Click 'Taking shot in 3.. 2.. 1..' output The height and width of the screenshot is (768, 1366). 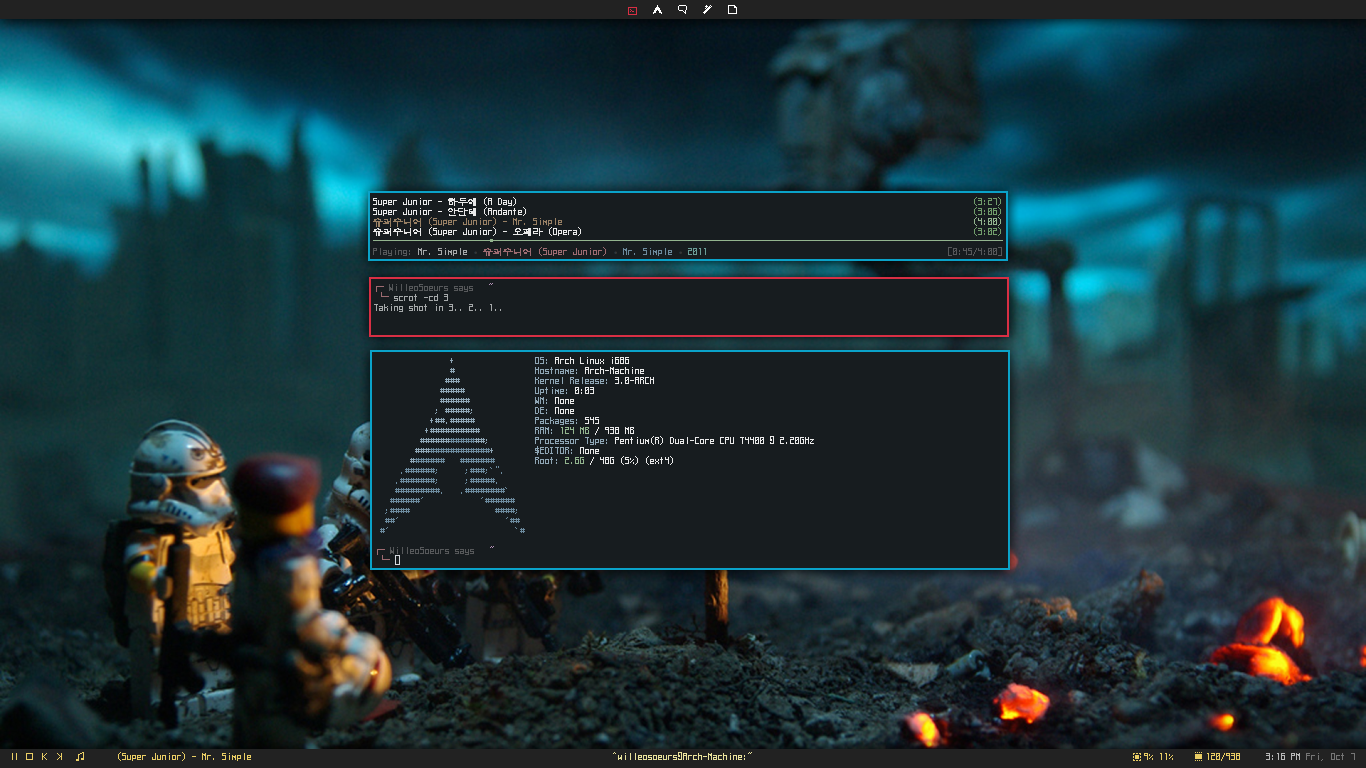pyautogui.click(x=438, y=308)
